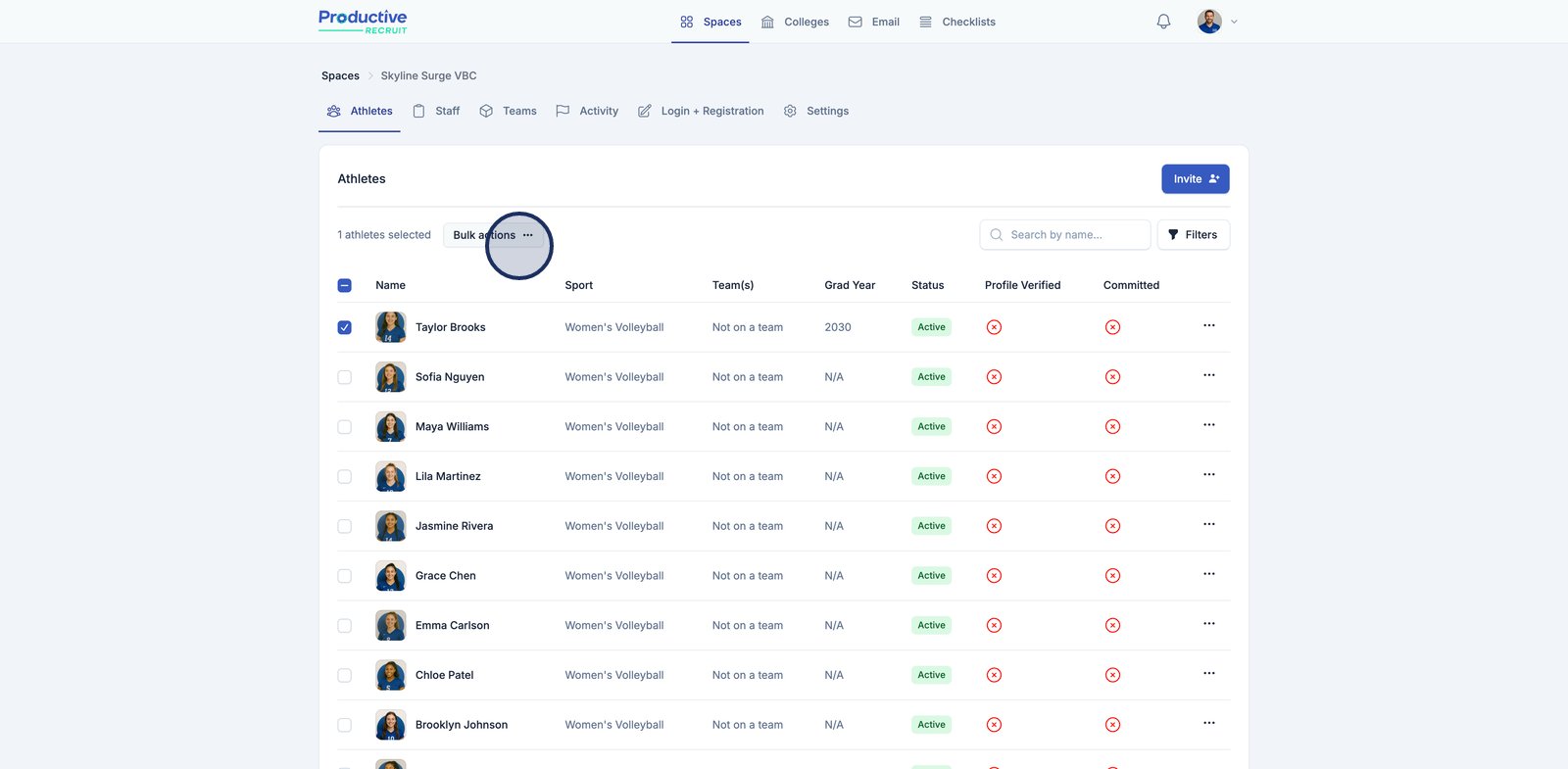Go to Spaces breadcrumb link
Image resolution: width=1568 pixels, height=769 pixels.
click(x=340, y=75)
